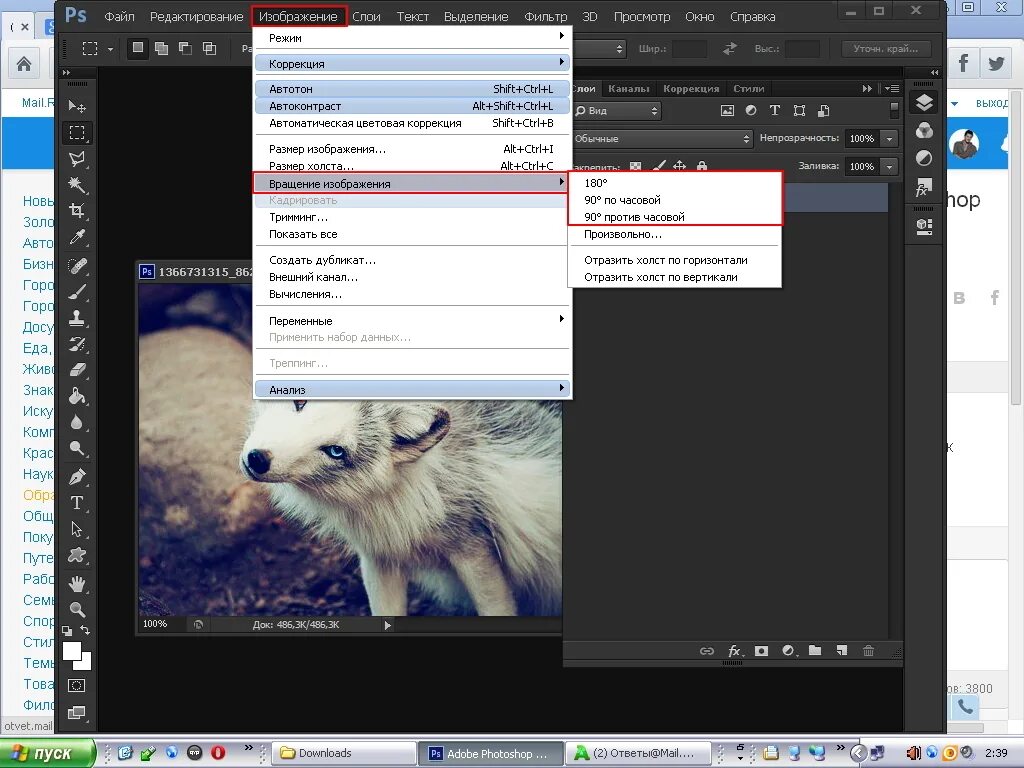Select the Hand tool
The image size is (1024, 768).
click(77, 583)
